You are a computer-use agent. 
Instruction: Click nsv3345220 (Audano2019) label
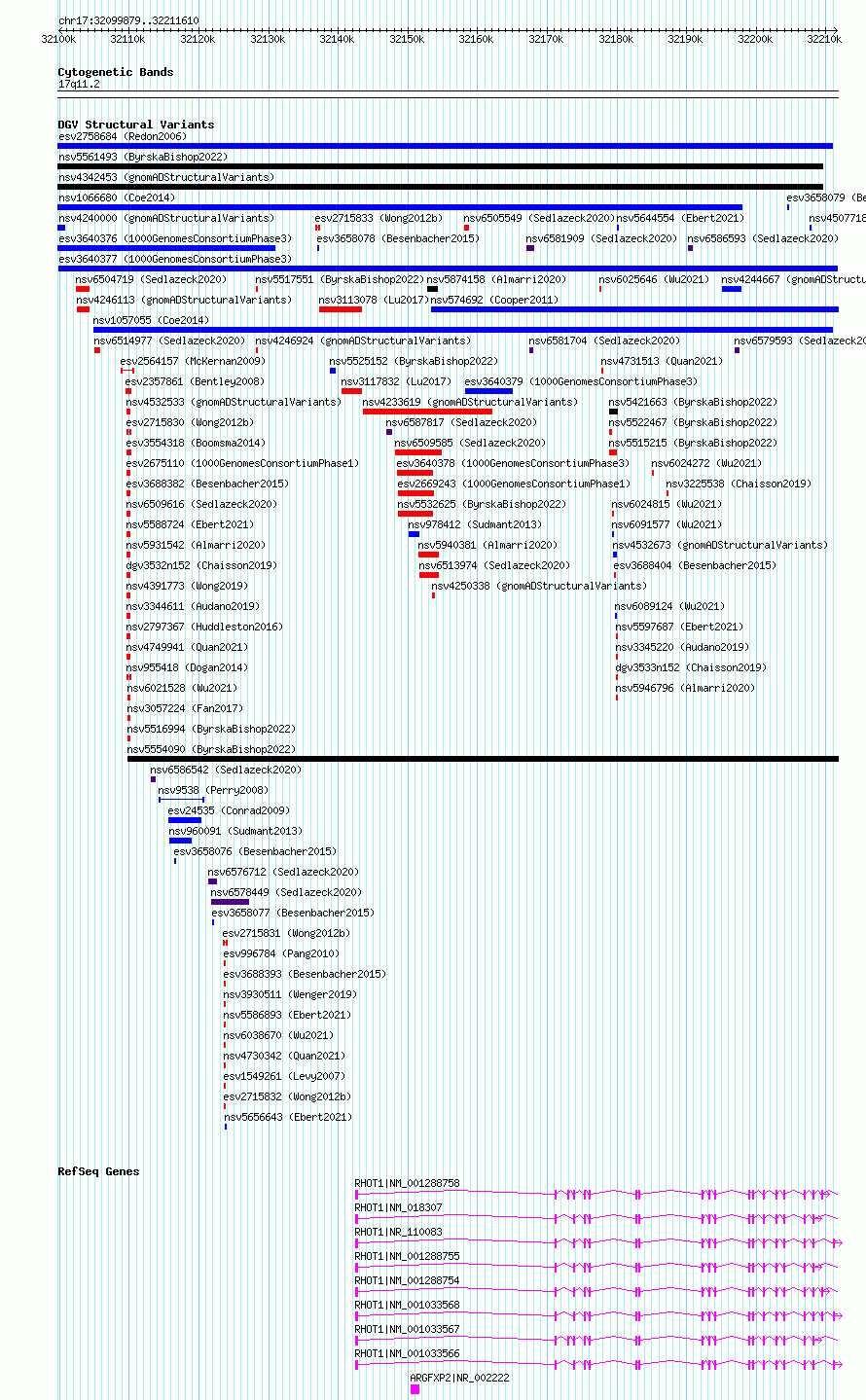tap(682, 647)
